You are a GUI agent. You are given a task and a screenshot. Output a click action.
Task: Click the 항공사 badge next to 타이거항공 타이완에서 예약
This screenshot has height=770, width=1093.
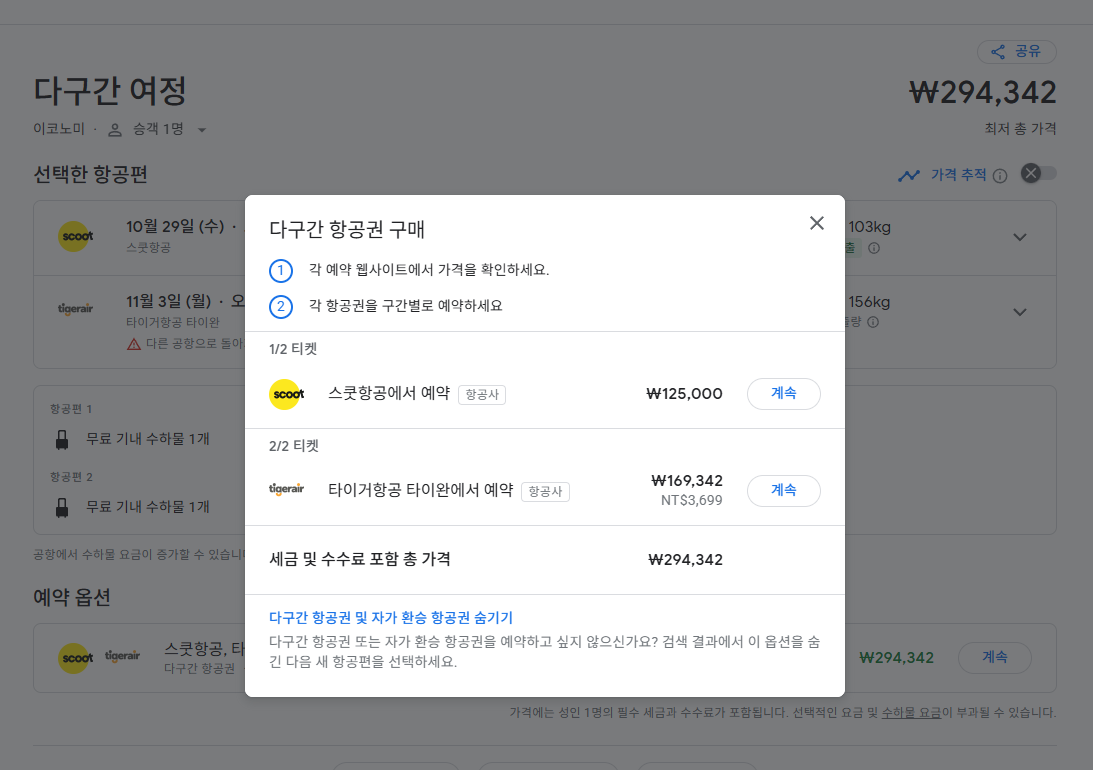pyautogui.click(x=545, y=491)
